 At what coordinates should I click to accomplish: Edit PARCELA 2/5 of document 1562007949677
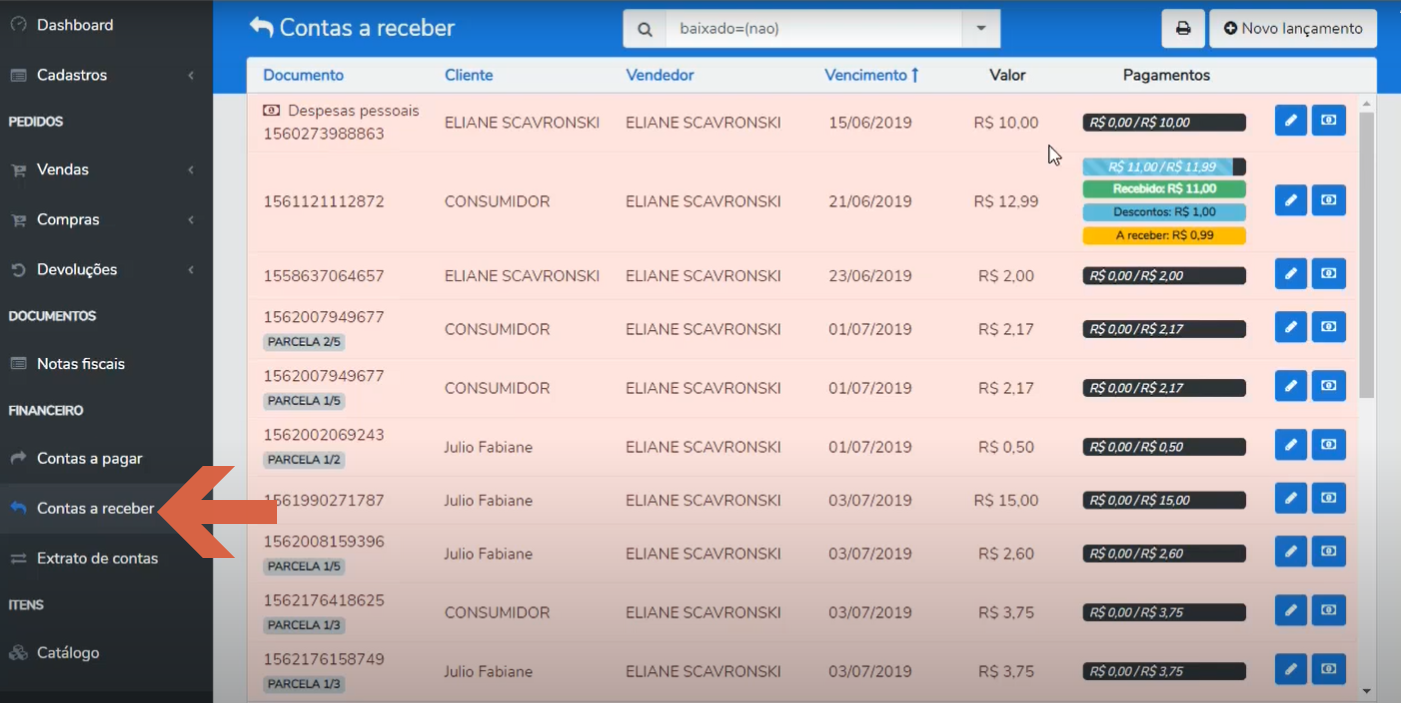coord(1291,327)
